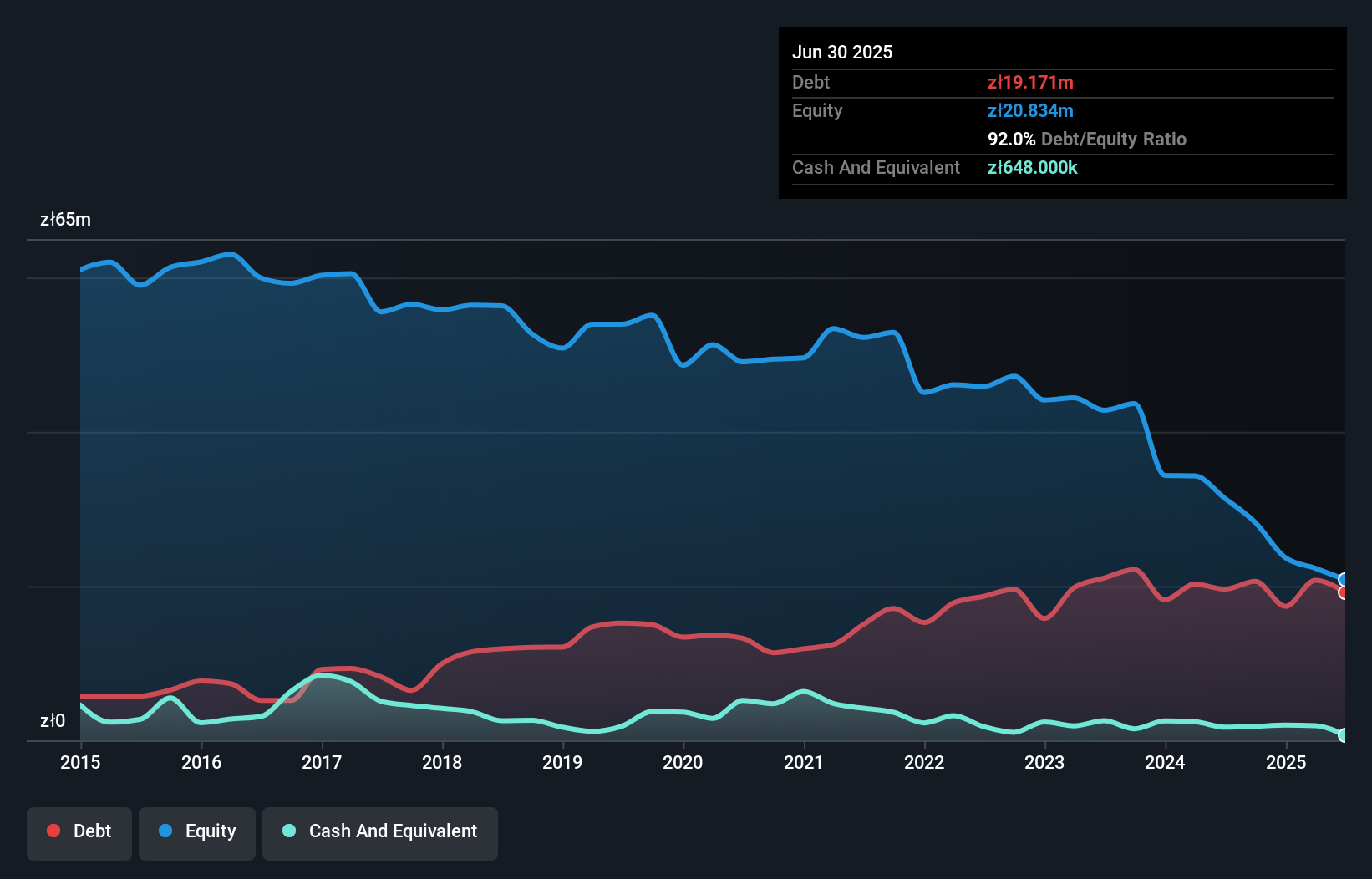Expand the Jun 30 2025 tooltip header
The width and height of the screenshot is (1372, 879).
(842, 52)
